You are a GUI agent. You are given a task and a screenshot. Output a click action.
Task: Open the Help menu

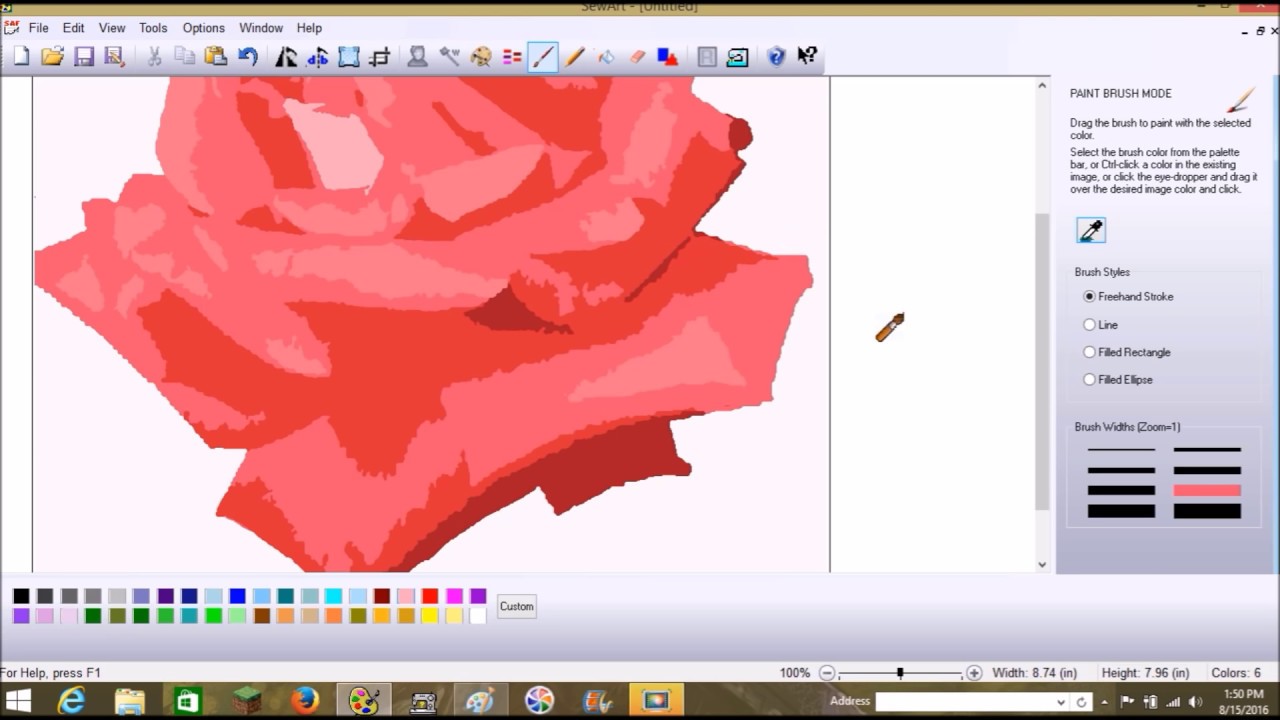click(309, 28)
